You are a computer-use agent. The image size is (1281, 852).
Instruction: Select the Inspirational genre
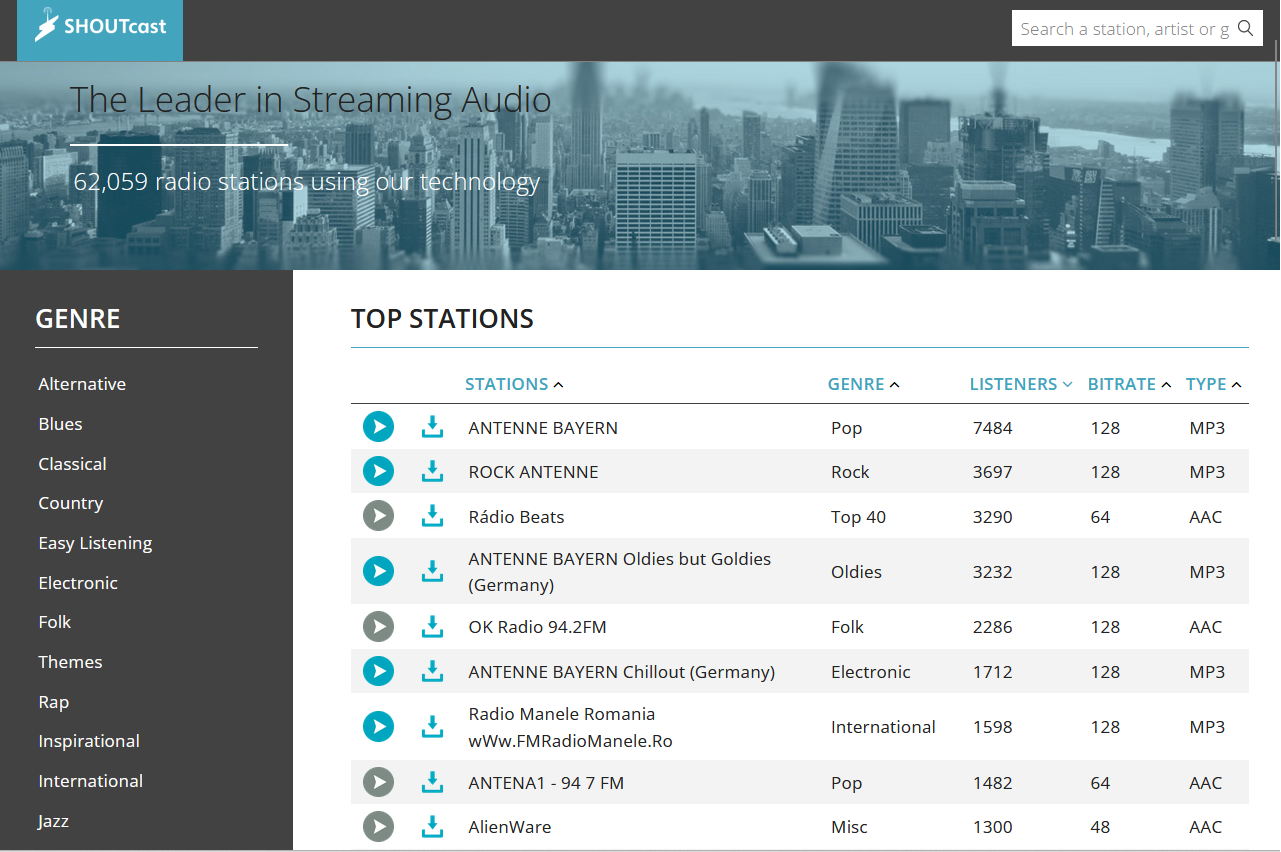(89, 741)
